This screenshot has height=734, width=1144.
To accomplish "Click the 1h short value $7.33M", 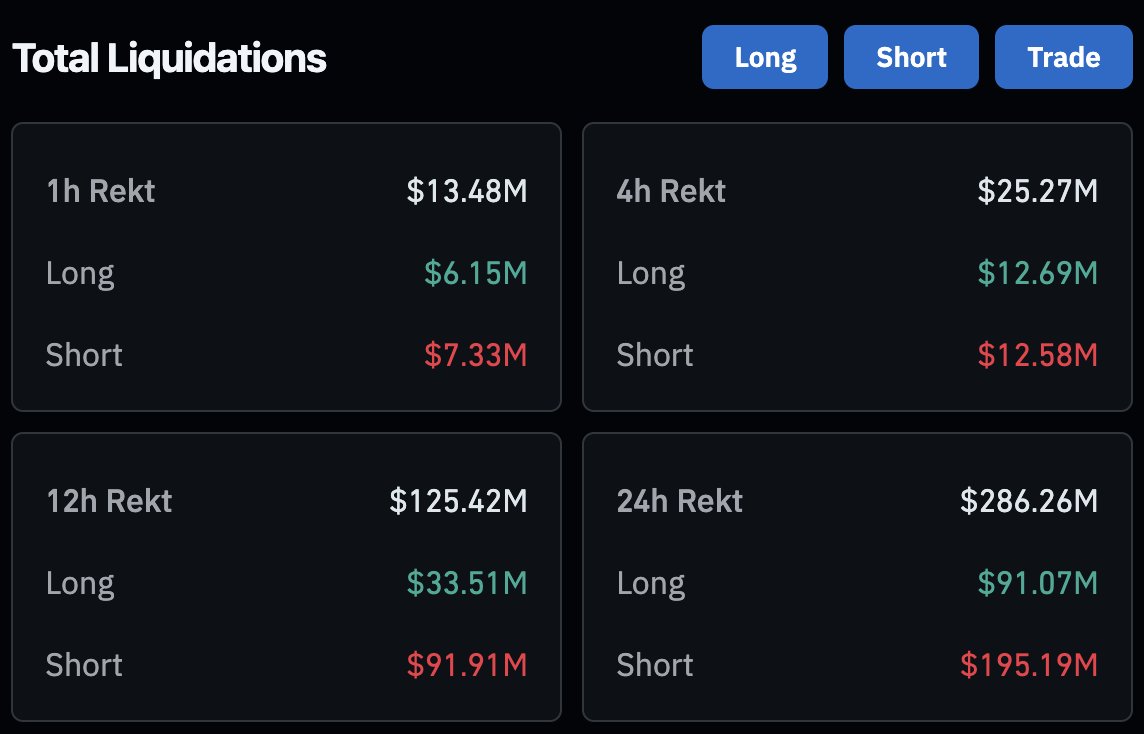I will coord(475,355).
